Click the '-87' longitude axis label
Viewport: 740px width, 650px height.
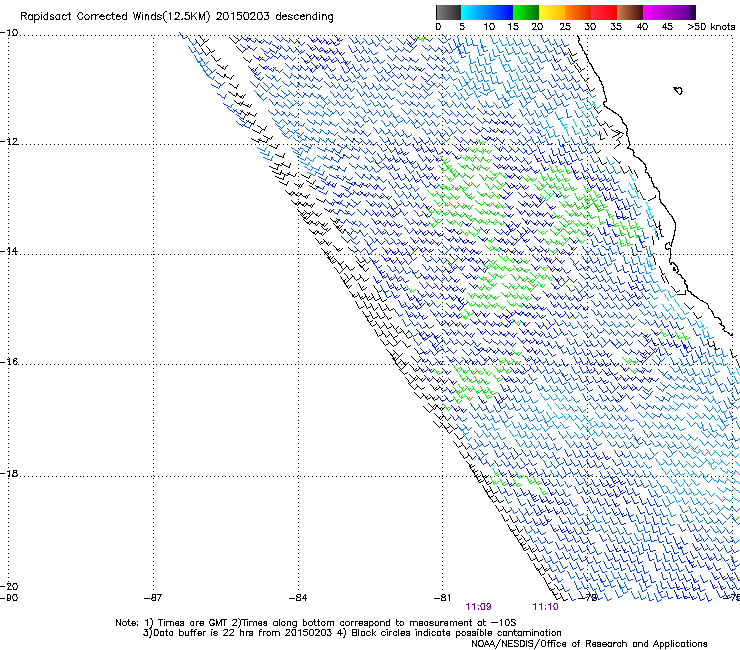coord(153,598)
